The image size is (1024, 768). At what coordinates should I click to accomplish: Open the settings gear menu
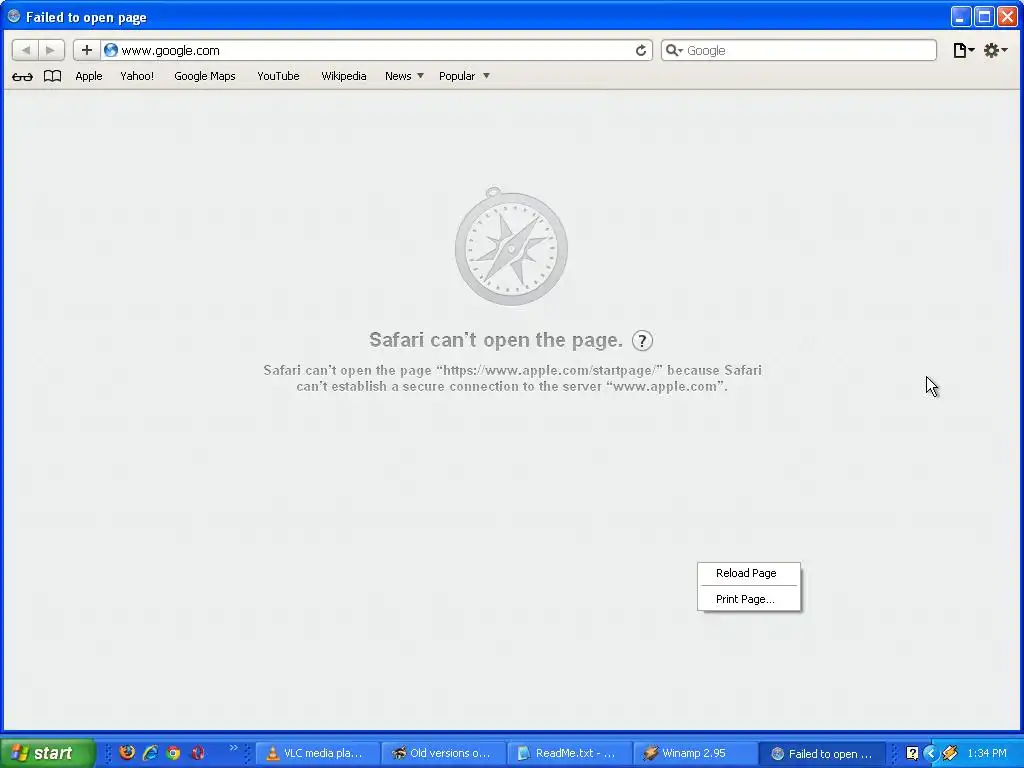pyautogui.click(x=995, y=50)
